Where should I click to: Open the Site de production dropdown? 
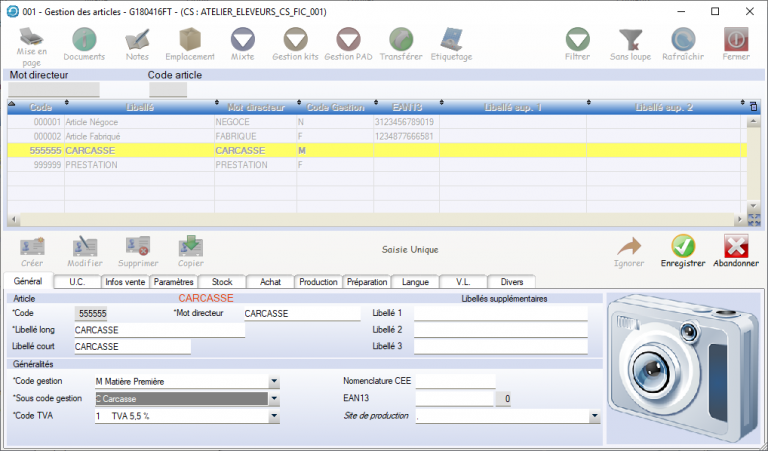(594, 416)
